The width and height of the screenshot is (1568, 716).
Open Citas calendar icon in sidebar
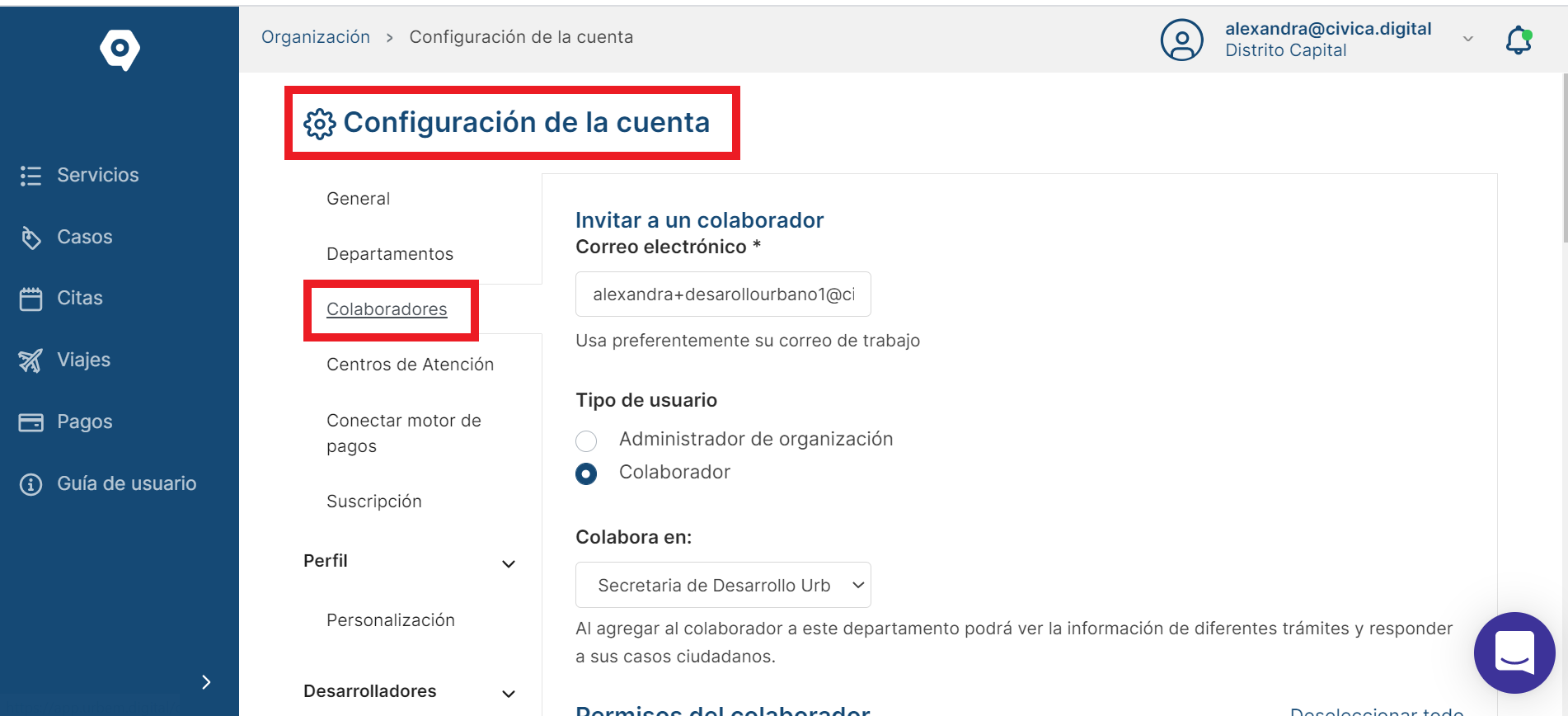31,299
